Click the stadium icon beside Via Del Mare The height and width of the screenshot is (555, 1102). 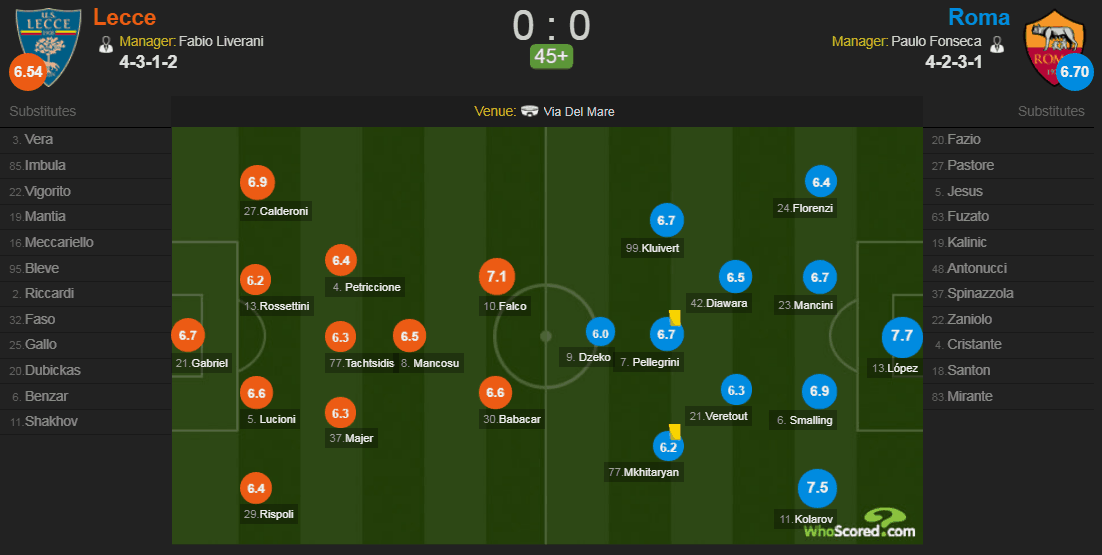coord(530,111)
